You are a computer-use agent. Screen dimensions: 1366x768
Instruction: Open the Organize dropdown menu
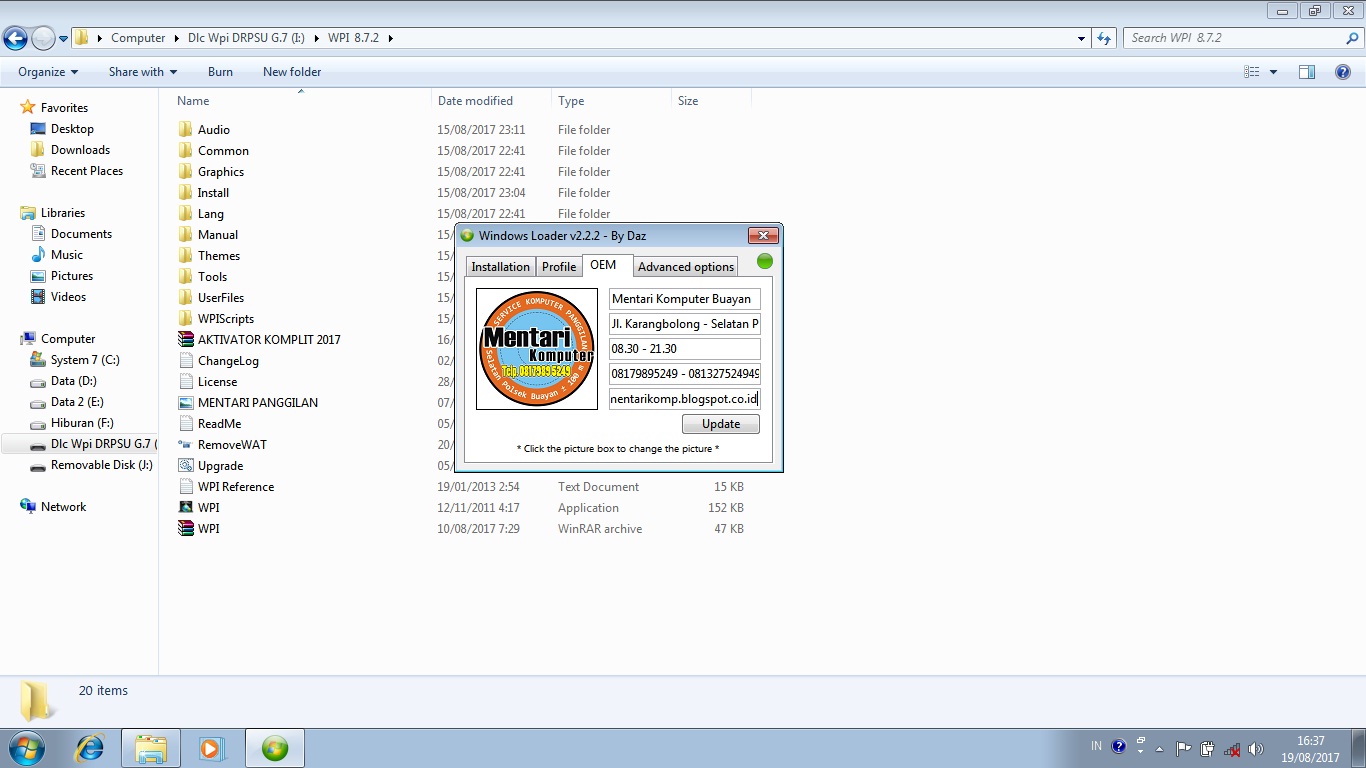tap(48, 72)
